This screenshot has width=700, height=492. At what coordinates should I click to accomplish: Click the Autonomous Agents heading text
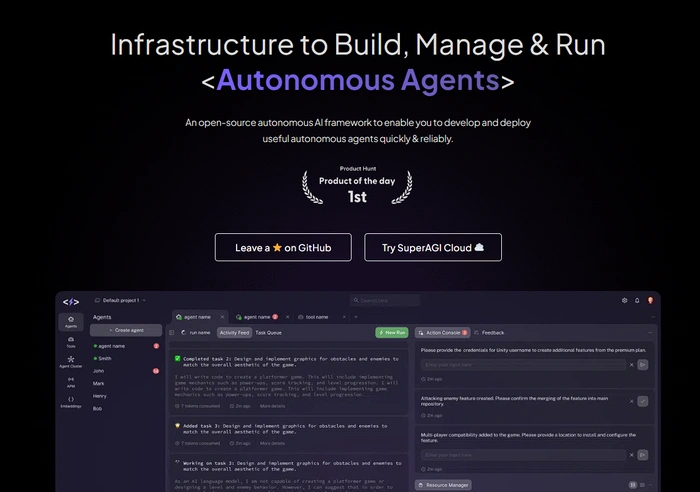[x=358, y=80]
